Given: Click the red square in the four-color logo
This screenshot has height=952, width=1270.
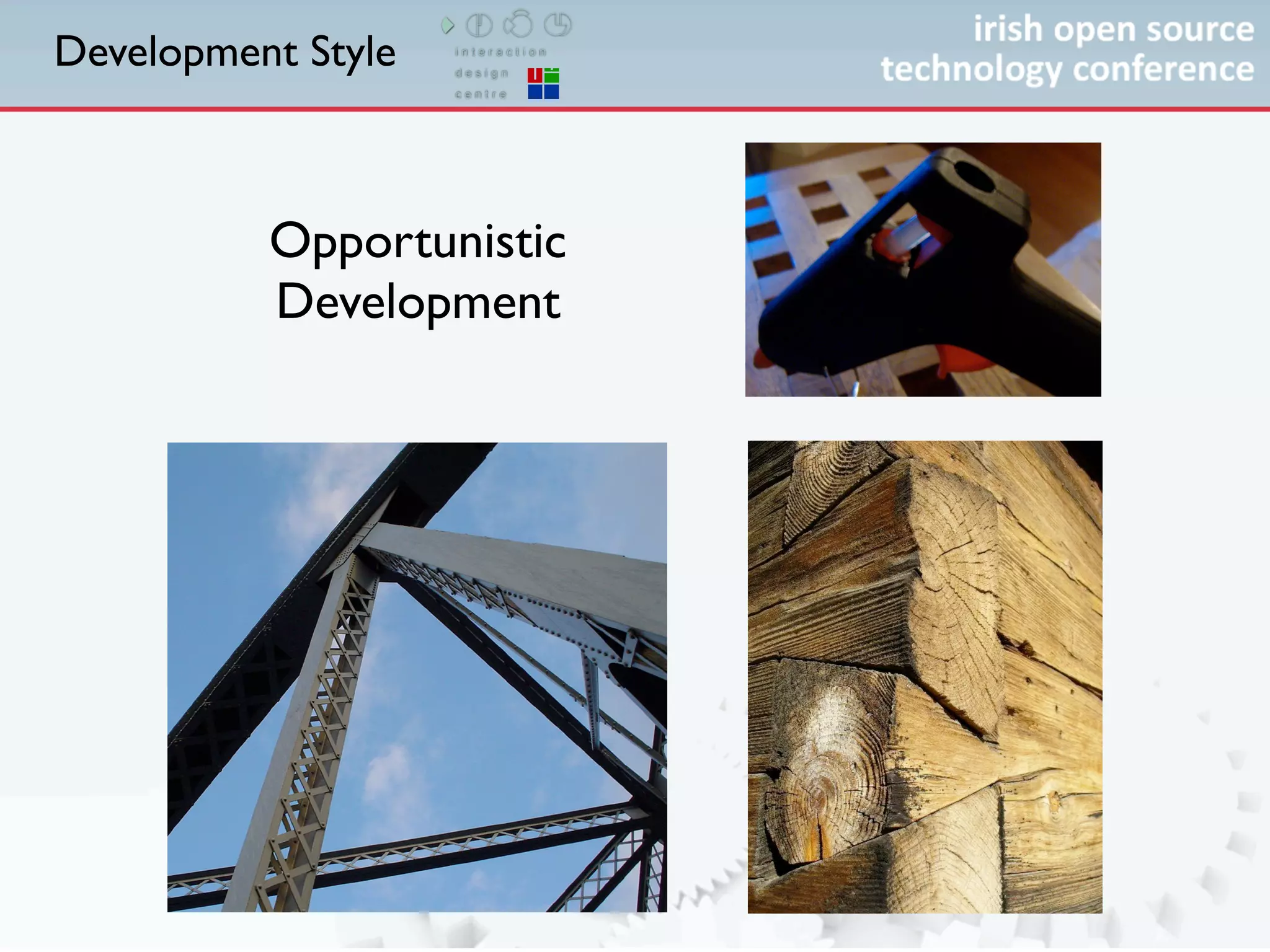Looking at the screenshot, I should 535,76.
